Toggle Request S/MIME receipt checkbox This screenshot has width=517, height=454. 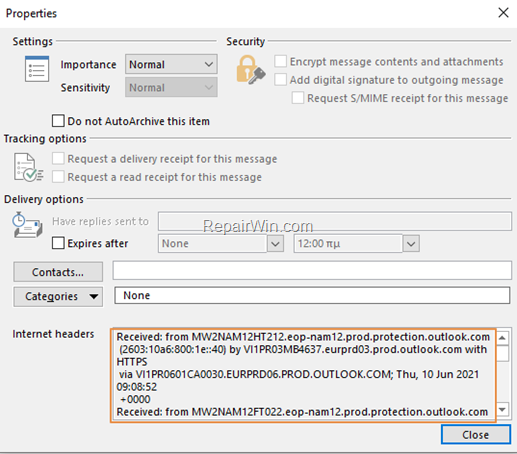point(298,98)
